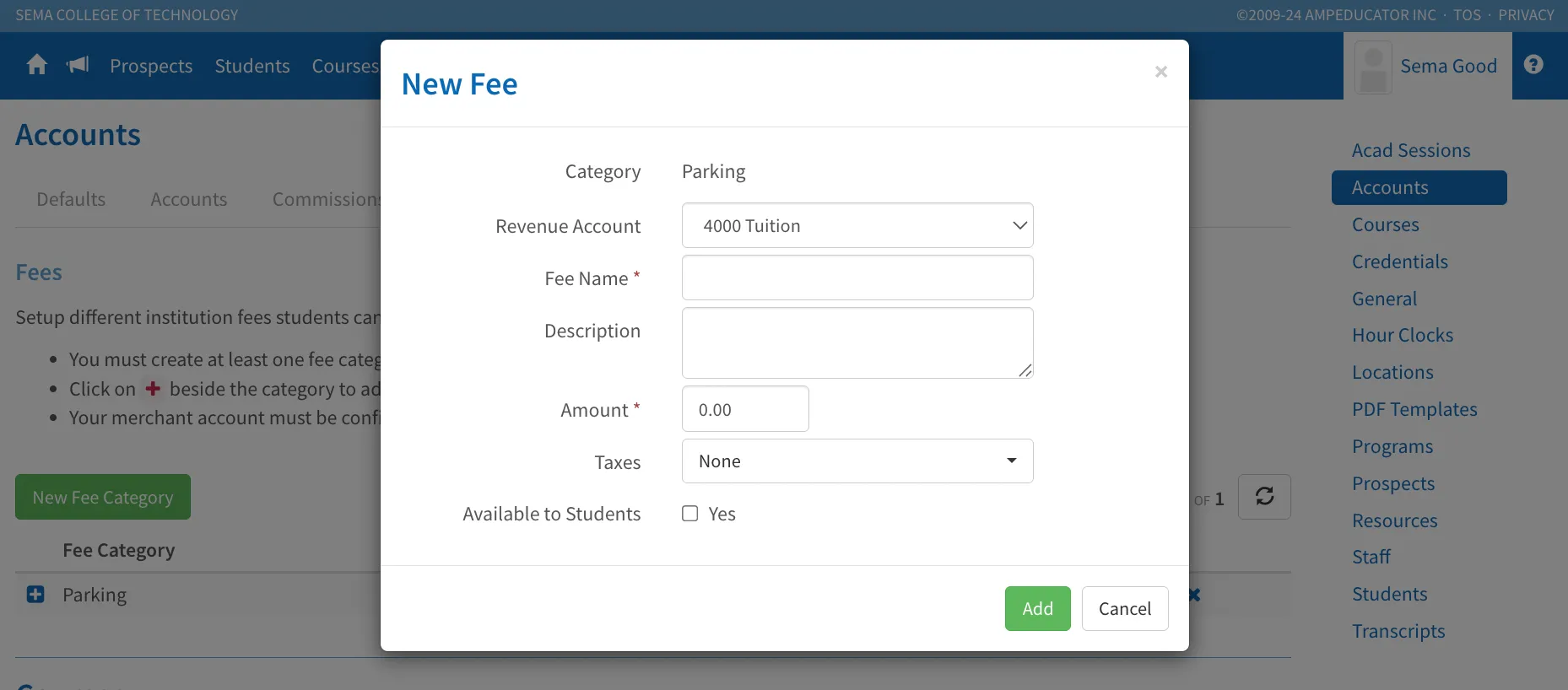Image resolution: width=1568 pixels, height=690 pixels.
Task: Click into the Fee Name field
Action: [857, 278]
